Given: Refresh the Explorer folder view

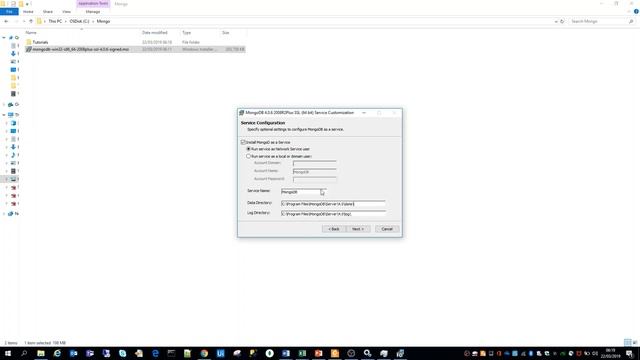Looking at the screenshot, I should click(562, 21).
